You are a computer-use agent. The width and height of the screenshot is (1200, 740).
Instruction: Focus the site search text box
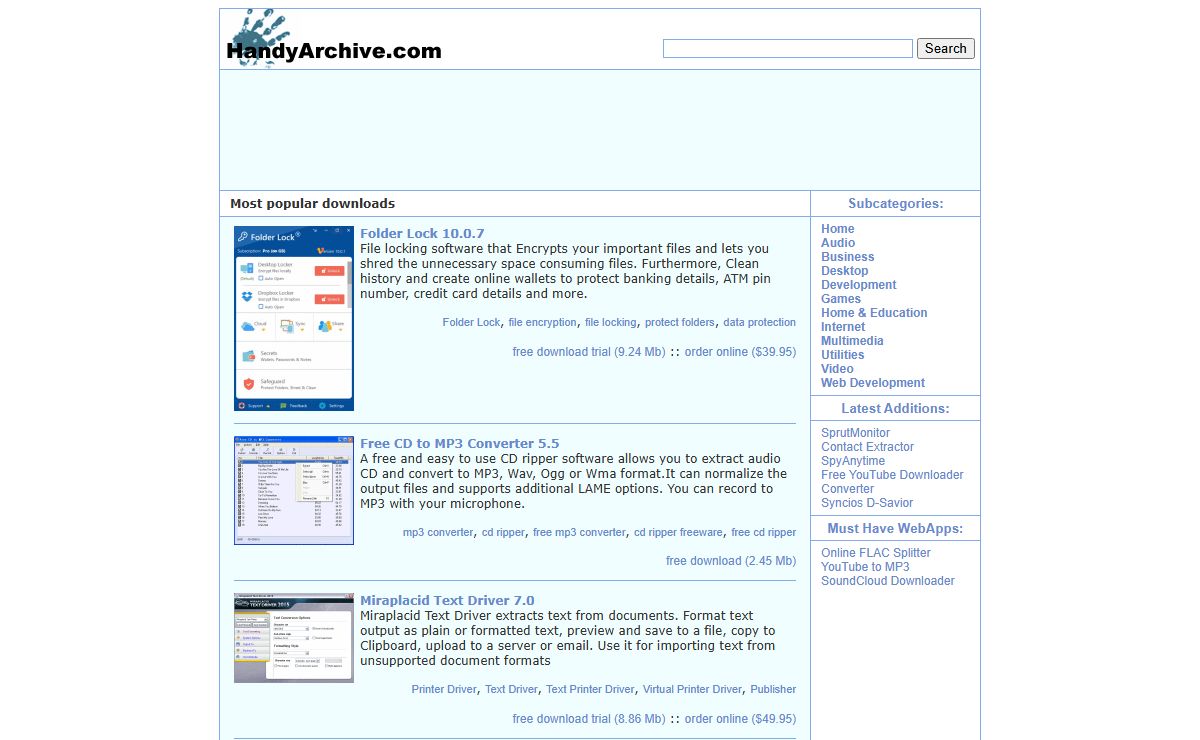788,48
